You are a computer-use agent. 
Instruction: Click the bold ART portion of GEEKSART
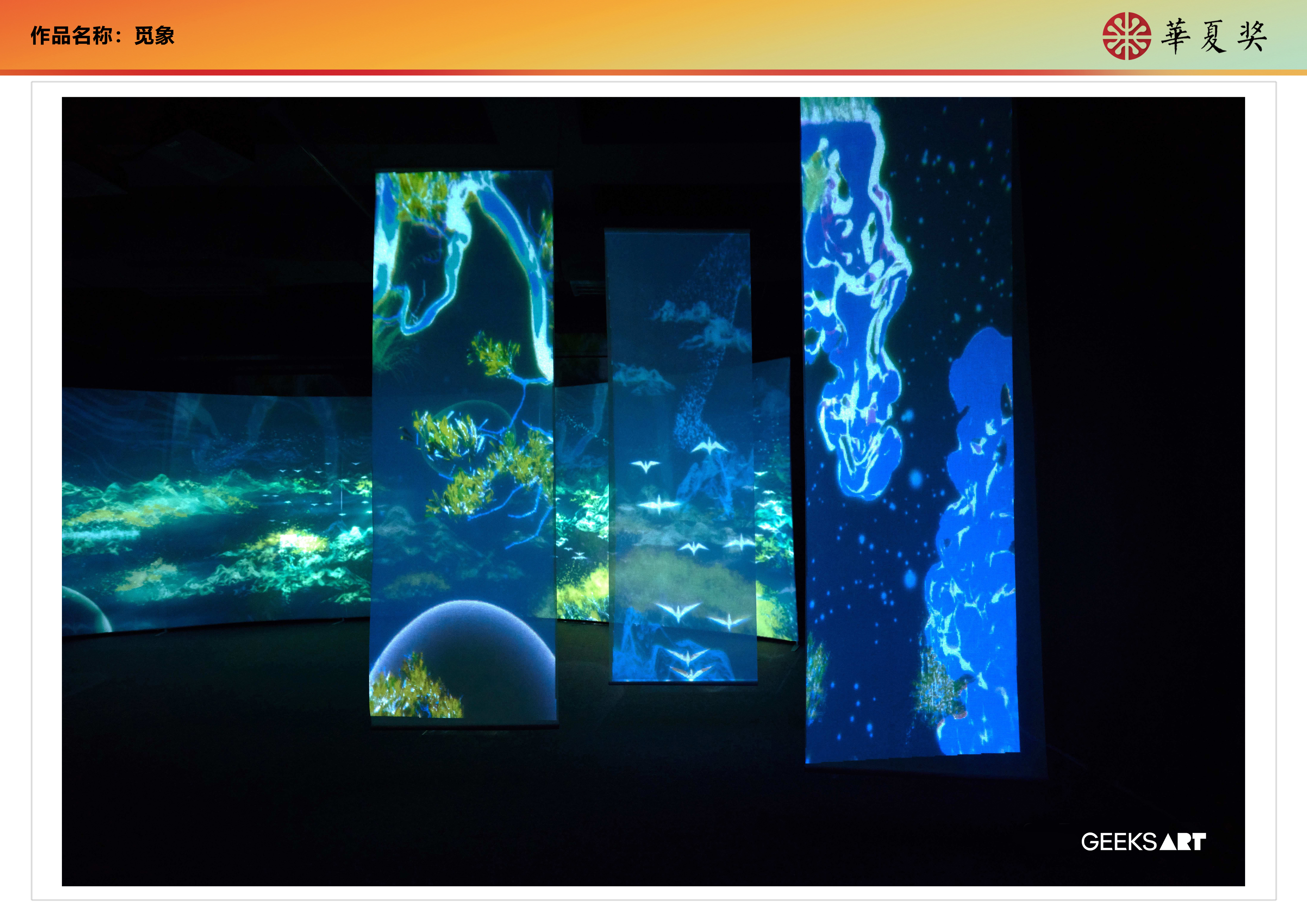(x=1183, y=842)
